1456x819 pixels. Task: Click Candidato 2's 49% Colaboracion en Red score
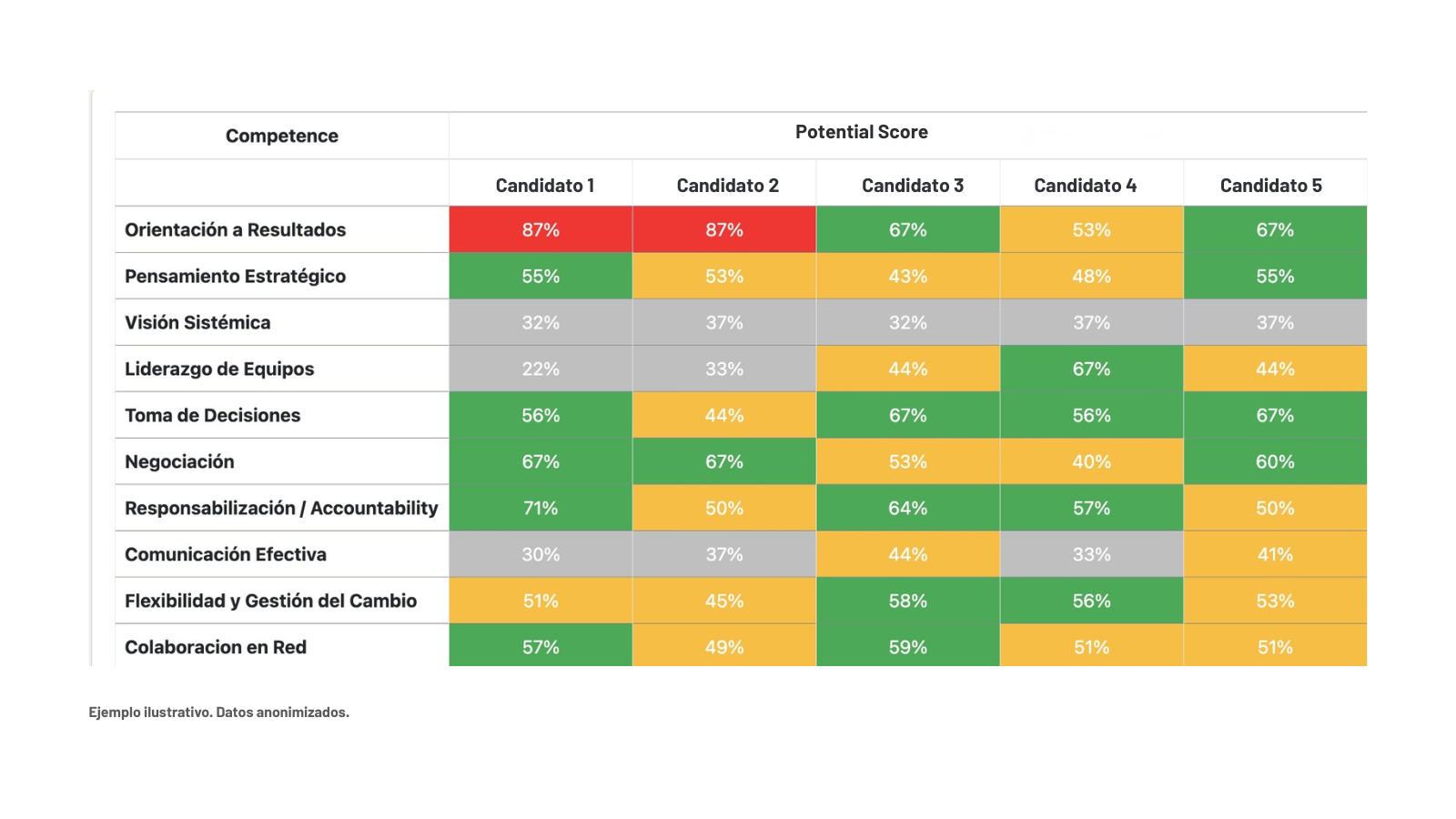(x=724, y=647)
